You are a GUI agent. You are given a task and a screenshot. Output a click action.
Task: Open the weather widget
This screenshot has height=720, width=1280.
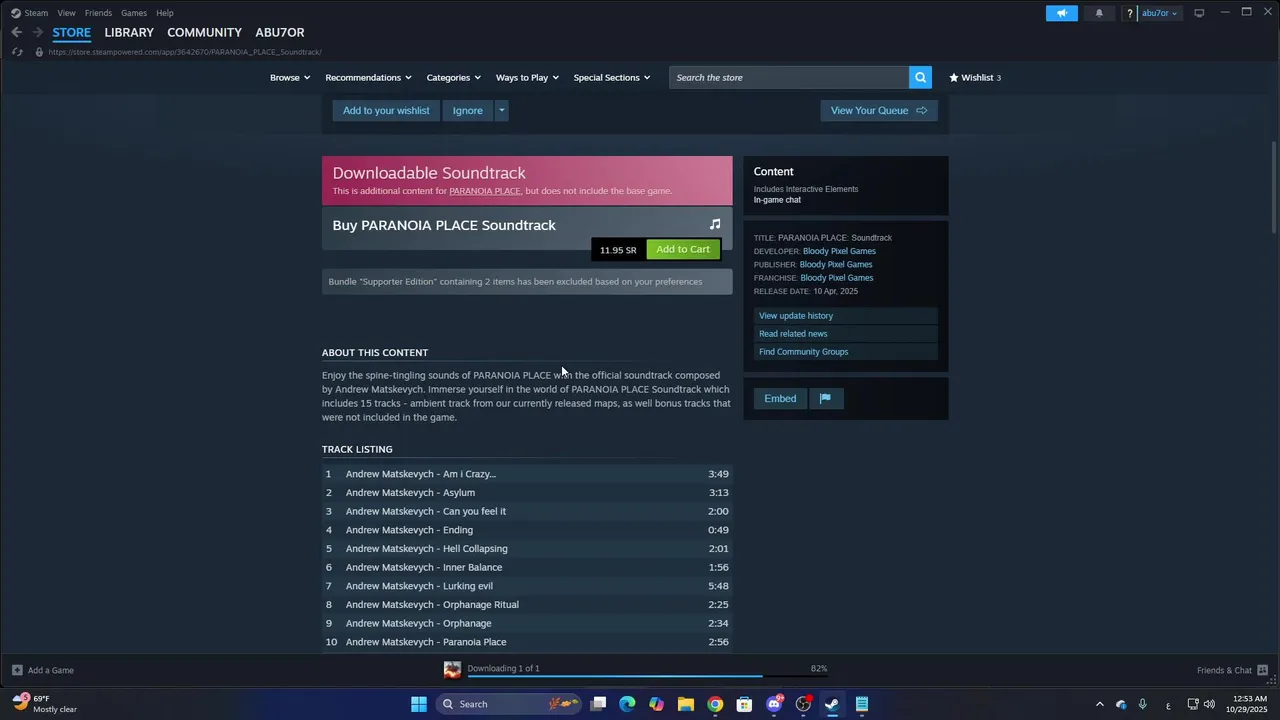(x=45, y=704)
